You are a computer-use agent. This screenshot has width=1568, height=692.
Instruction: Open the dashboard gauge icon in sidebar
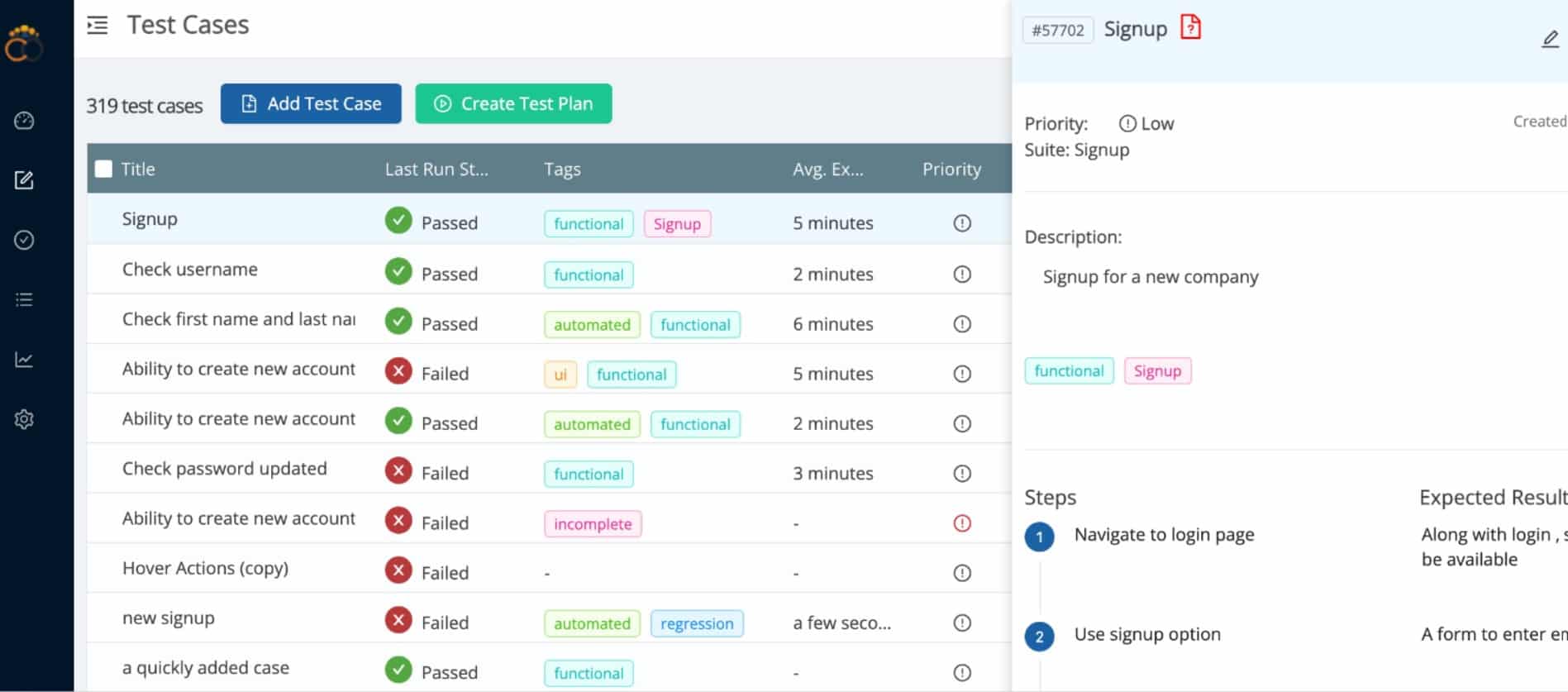click(x=24, y=121)
